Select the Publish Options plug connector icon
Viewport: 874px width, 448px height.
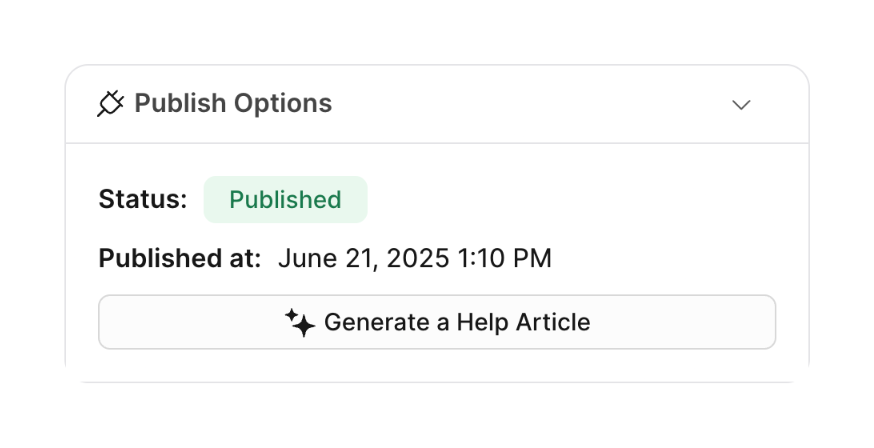tap(110, 104)
